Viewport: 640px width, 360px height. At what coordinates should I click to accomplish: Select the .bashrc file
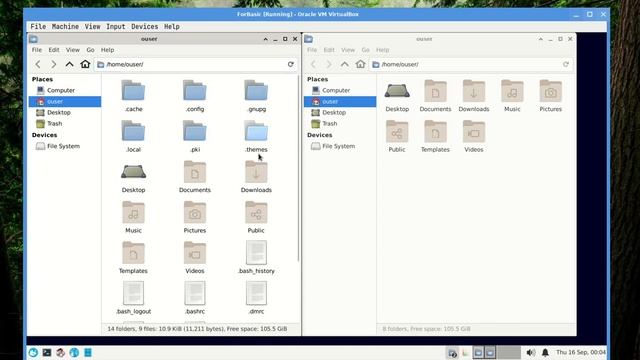pos(195,298)
